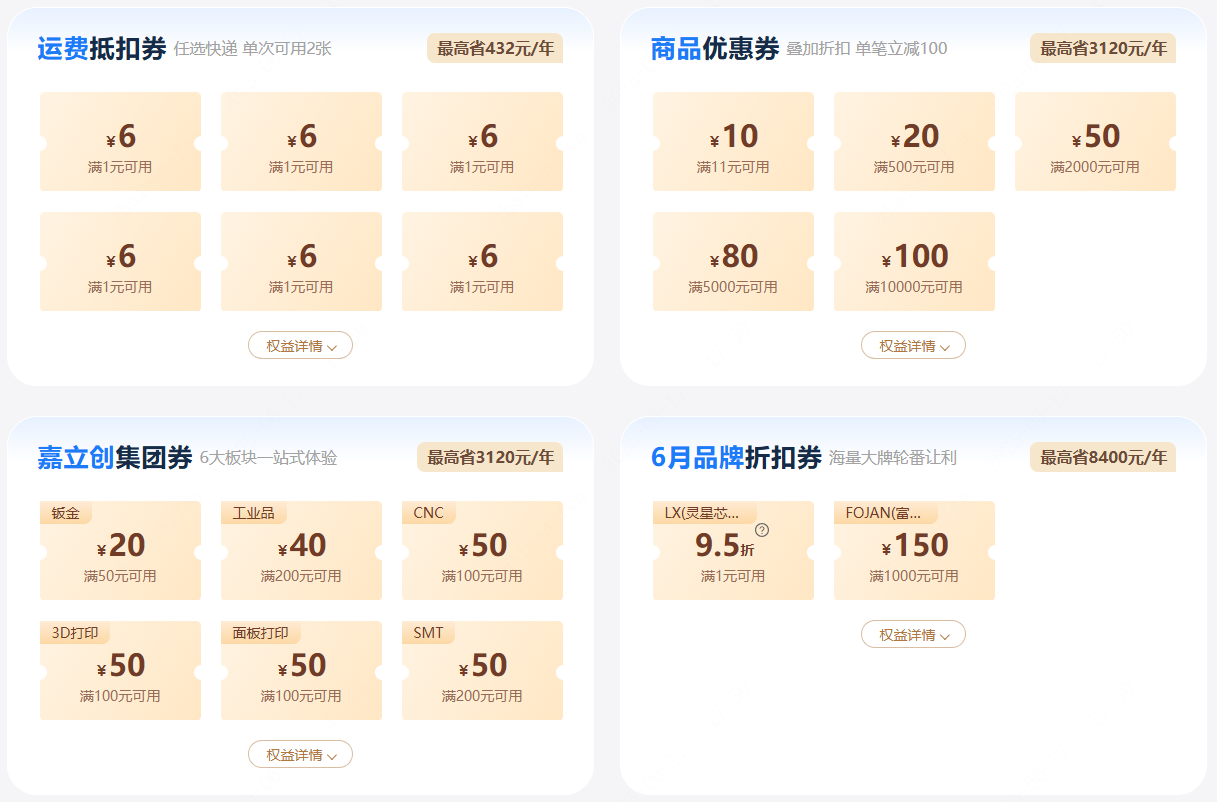Select the 钣金 ¥20 coupon
This screenshot has width=1217, height=802.
click(120, 552)
